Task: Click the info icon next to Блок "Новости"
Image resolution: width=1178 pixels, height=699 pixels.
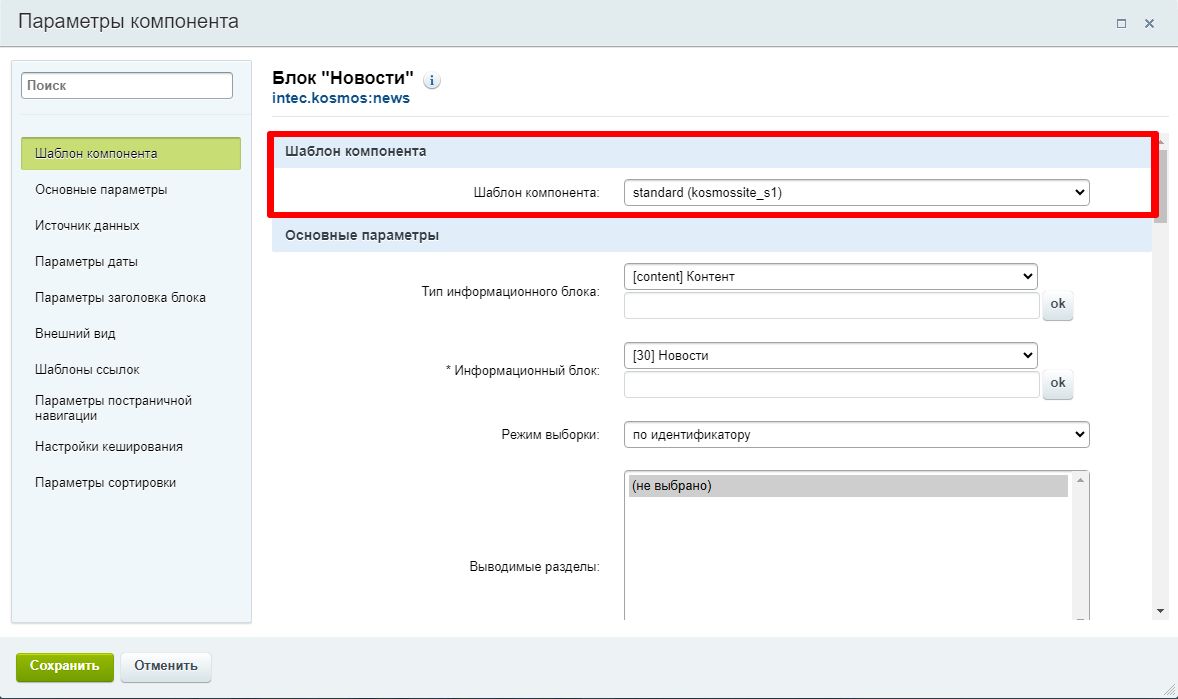Action: (432, 80)
